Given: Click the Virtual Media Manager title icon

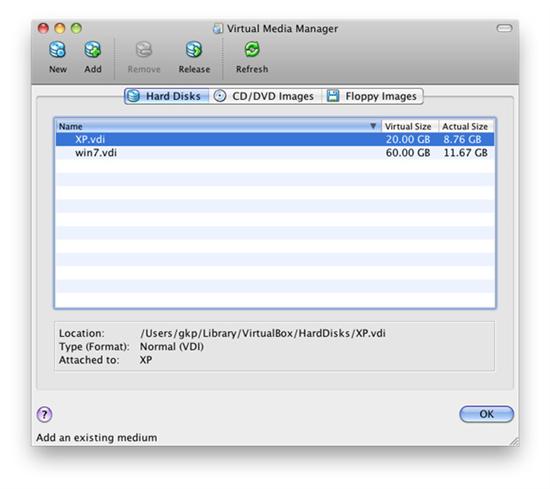Looking at the screenshot, I should pyautogui.click(x=218, y=28).
